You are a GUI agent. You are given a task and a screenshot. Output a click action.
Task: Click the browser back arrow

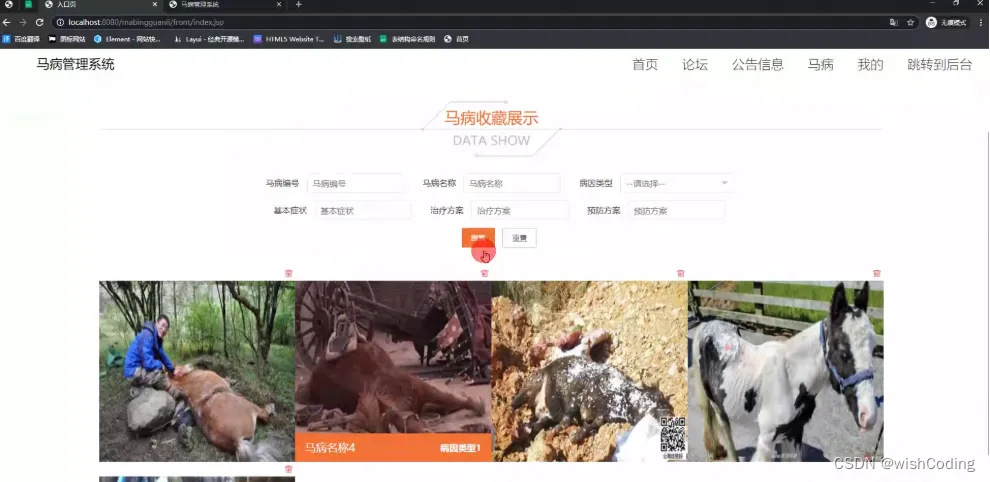[x=7, y=22]
